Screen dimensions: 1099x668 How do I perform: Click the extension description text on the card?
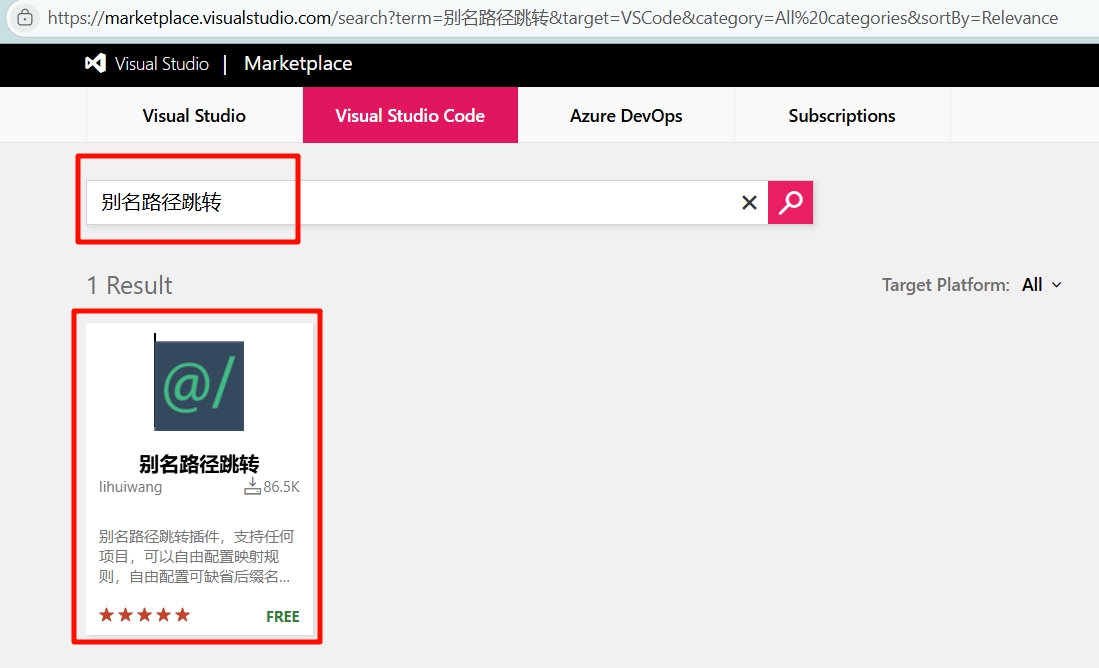(196, 557)
